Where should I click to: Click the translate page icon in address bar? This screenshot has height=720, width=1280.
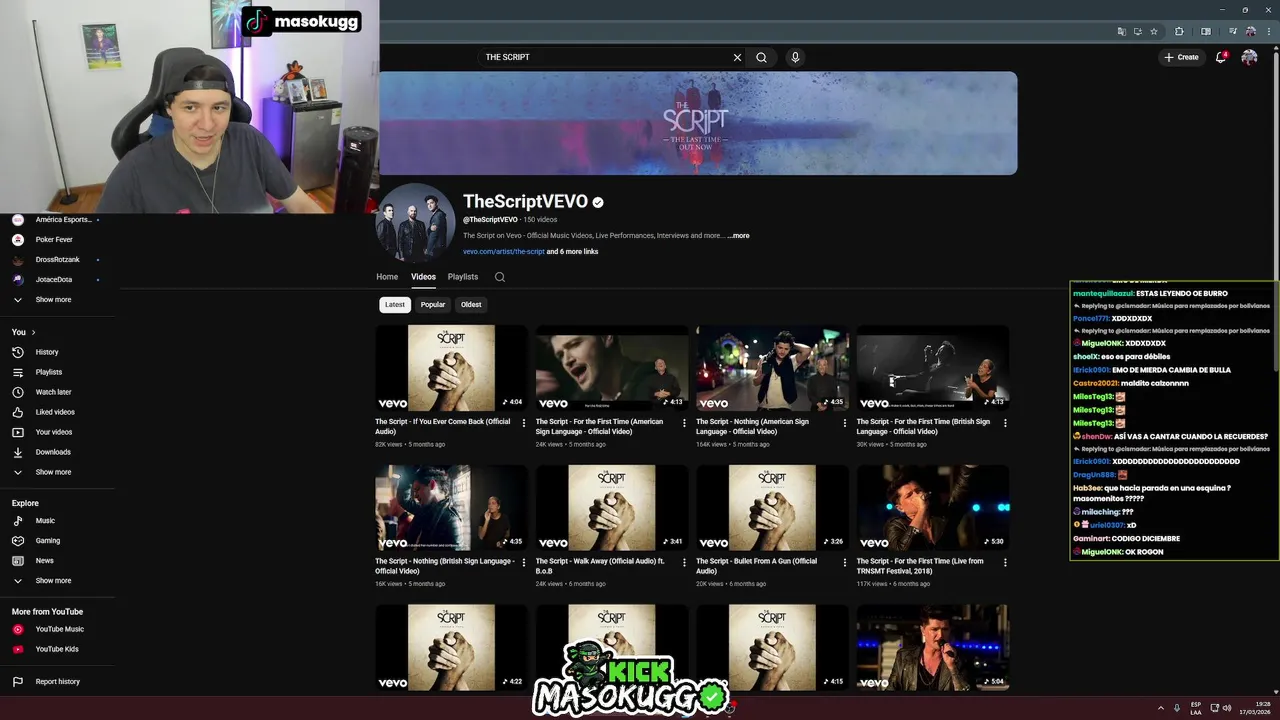pos(1122,31)
